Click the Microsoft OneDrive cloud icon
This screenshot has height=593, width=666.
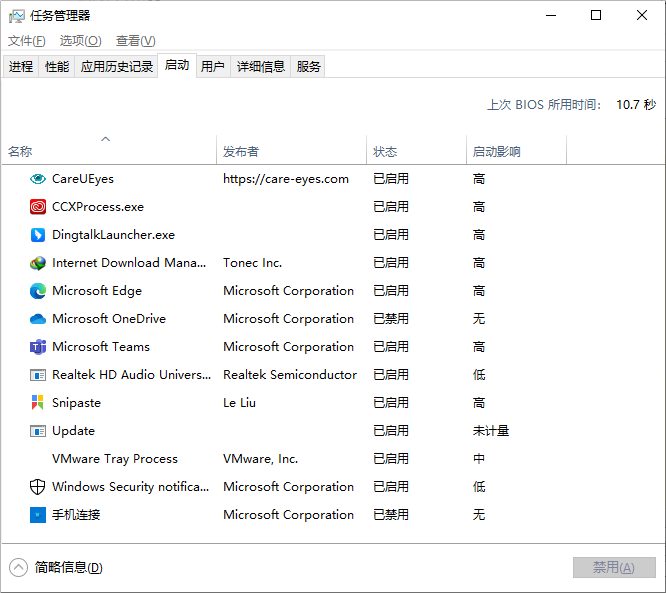tap(38, 319)
